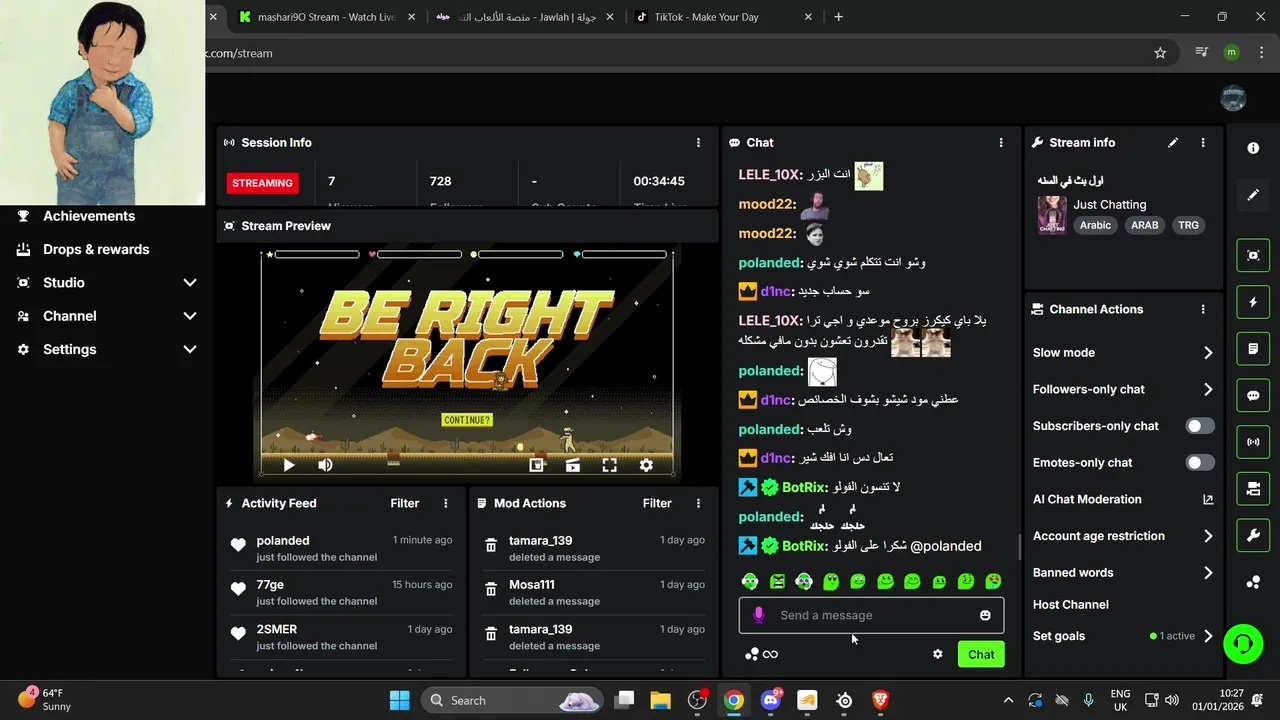Open picture-in-picture in stream preview
Screen dimensions: 1280x720
coord(537,465)
